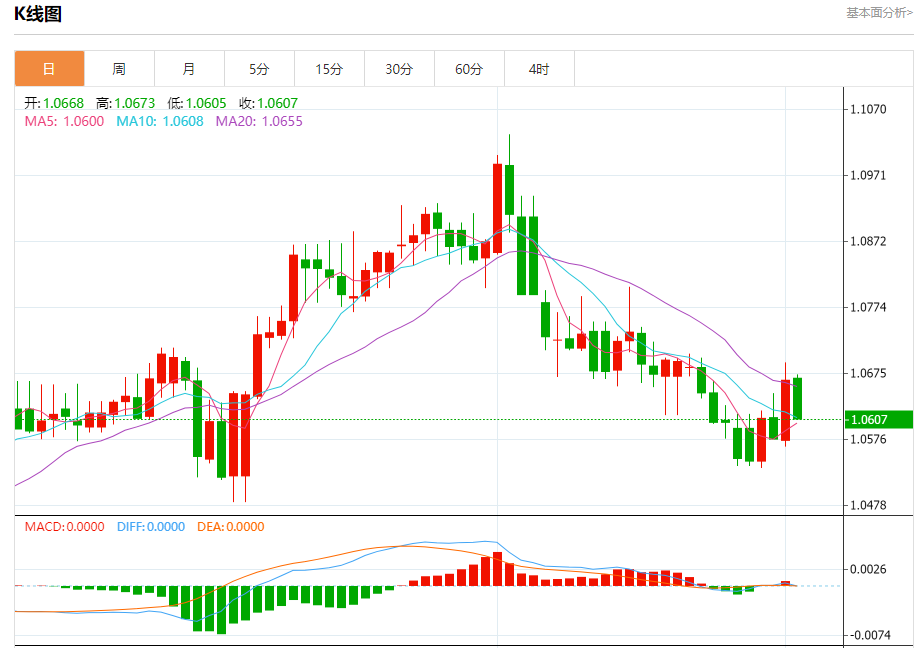Click the DIFF:0.0000 indicator label
The image size is (921, 648).
pos(151,527)
